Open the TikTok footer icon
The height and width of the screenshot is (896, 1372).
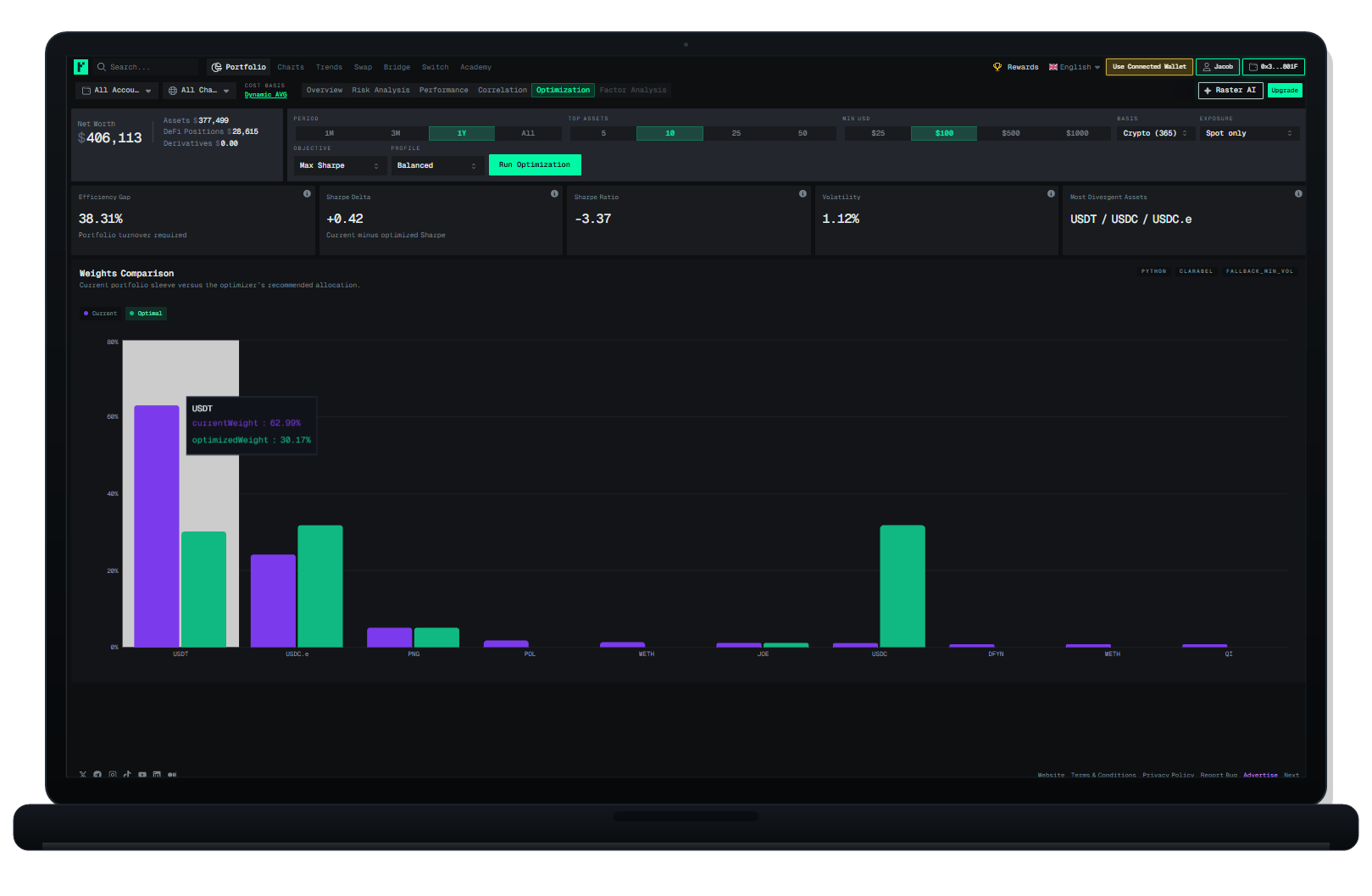127,774
